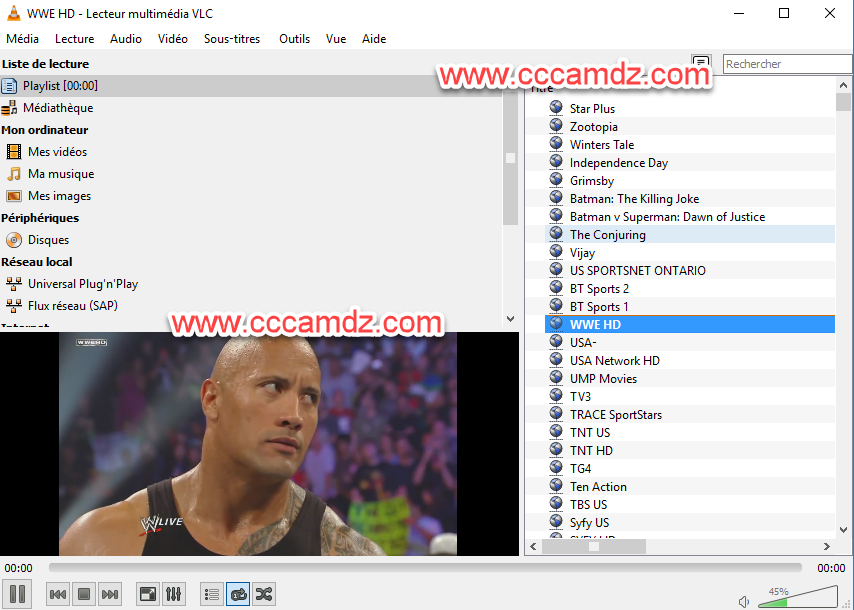Open Médiathèque in the sidebar

click(x=251, y=108)
